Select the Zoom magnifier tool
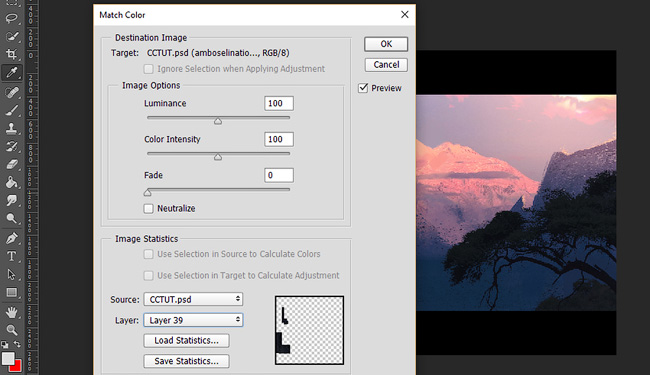The image size is (650, 375). point(12,330)
